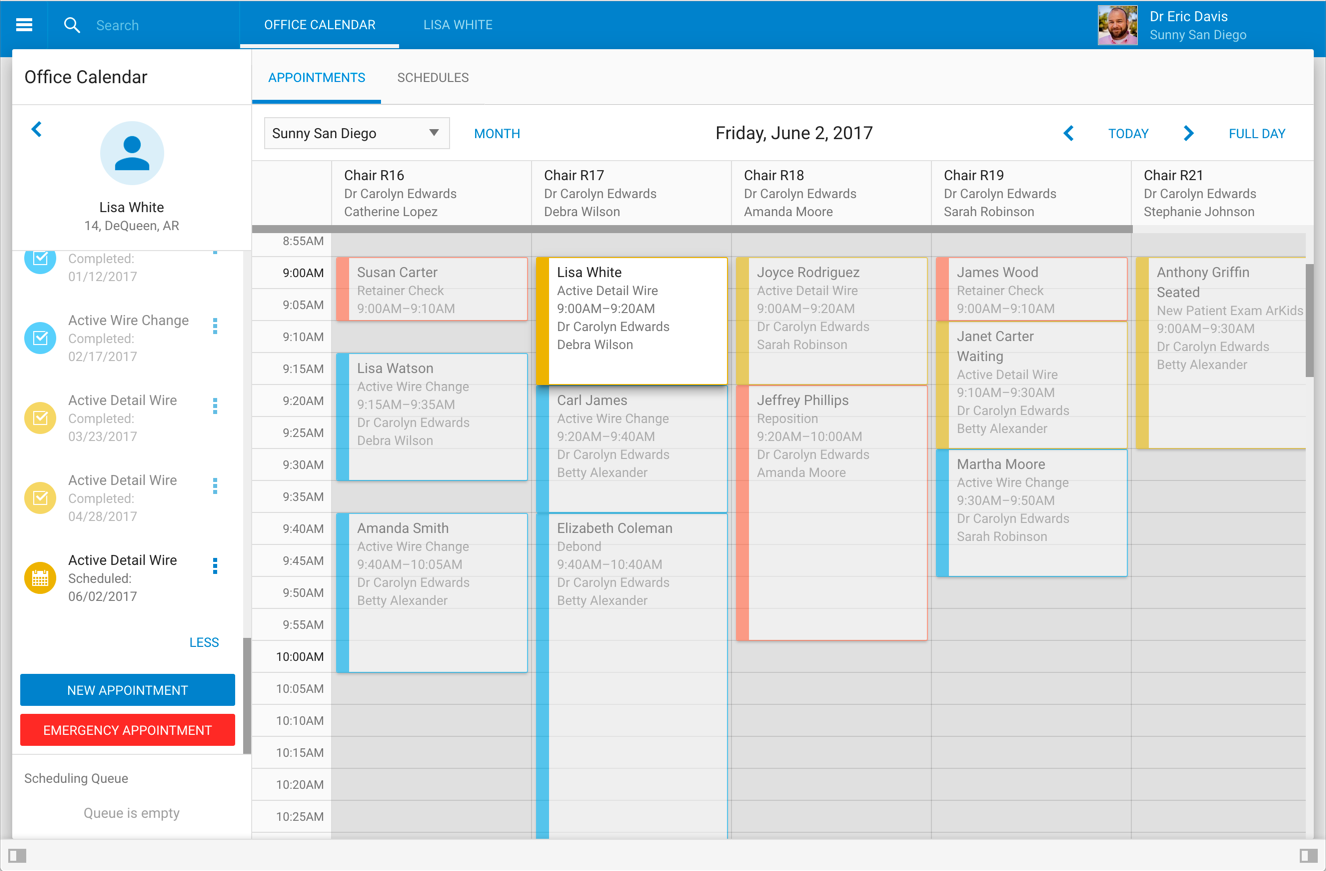Click the New Appointment button
This screenshot has height=871, width=1326.
tap(127, 690)
